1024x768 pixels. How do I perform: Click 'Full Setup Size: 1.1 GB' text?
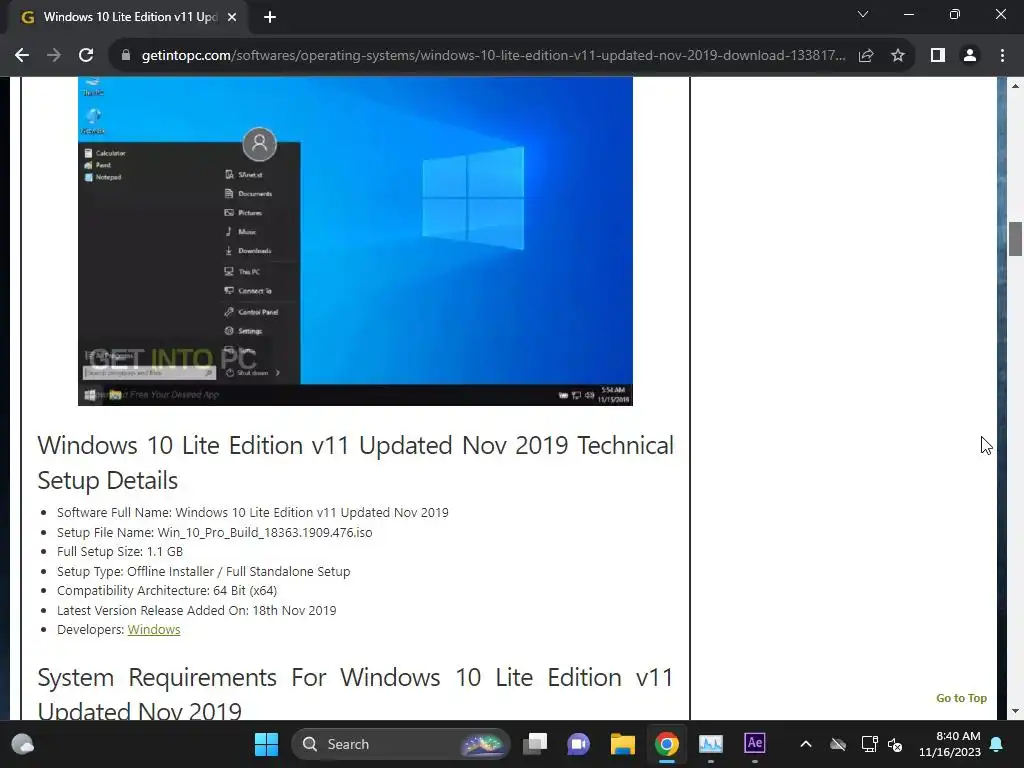tap(120, 552)
